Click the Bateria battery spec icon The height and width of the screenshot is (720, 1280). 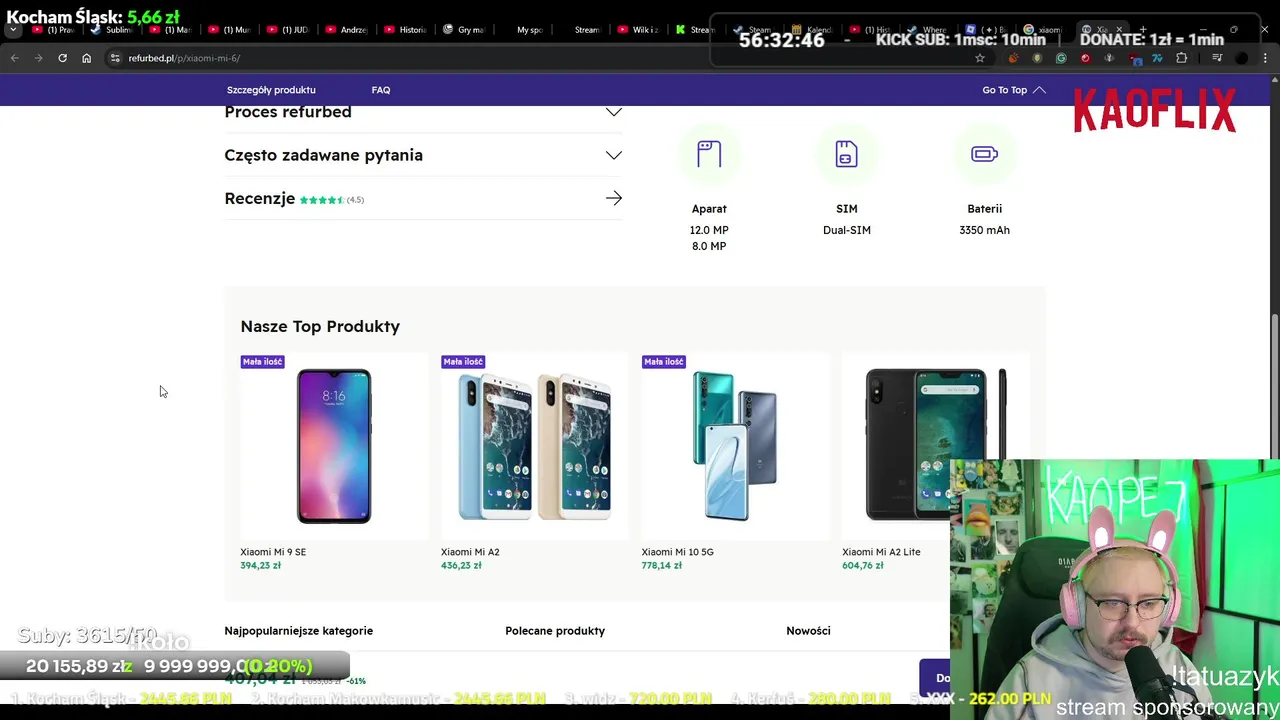[x=984, y=154]
